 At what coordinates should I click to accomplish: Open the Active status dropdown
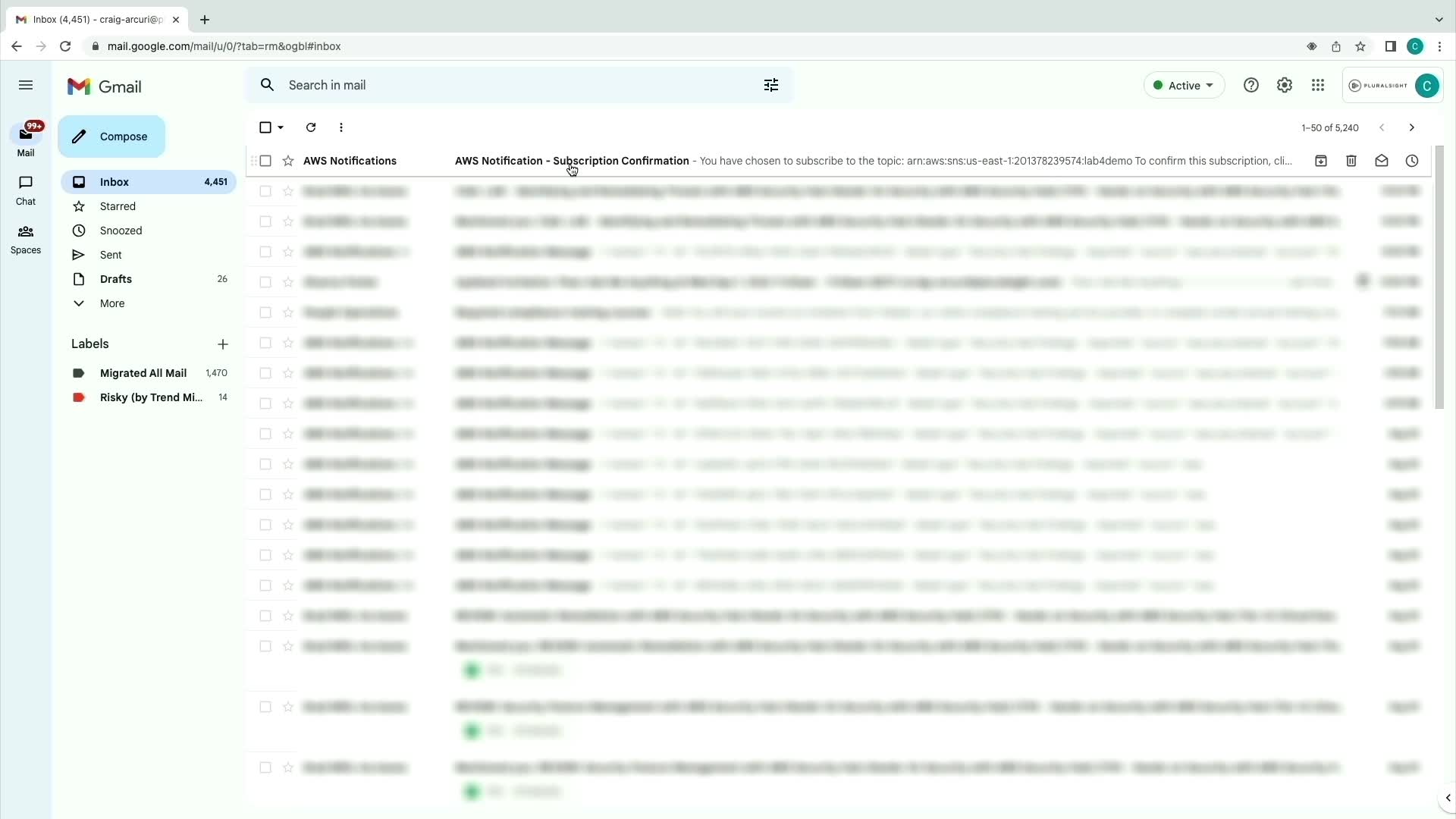pyautogui.click(x=1183, y=86)
